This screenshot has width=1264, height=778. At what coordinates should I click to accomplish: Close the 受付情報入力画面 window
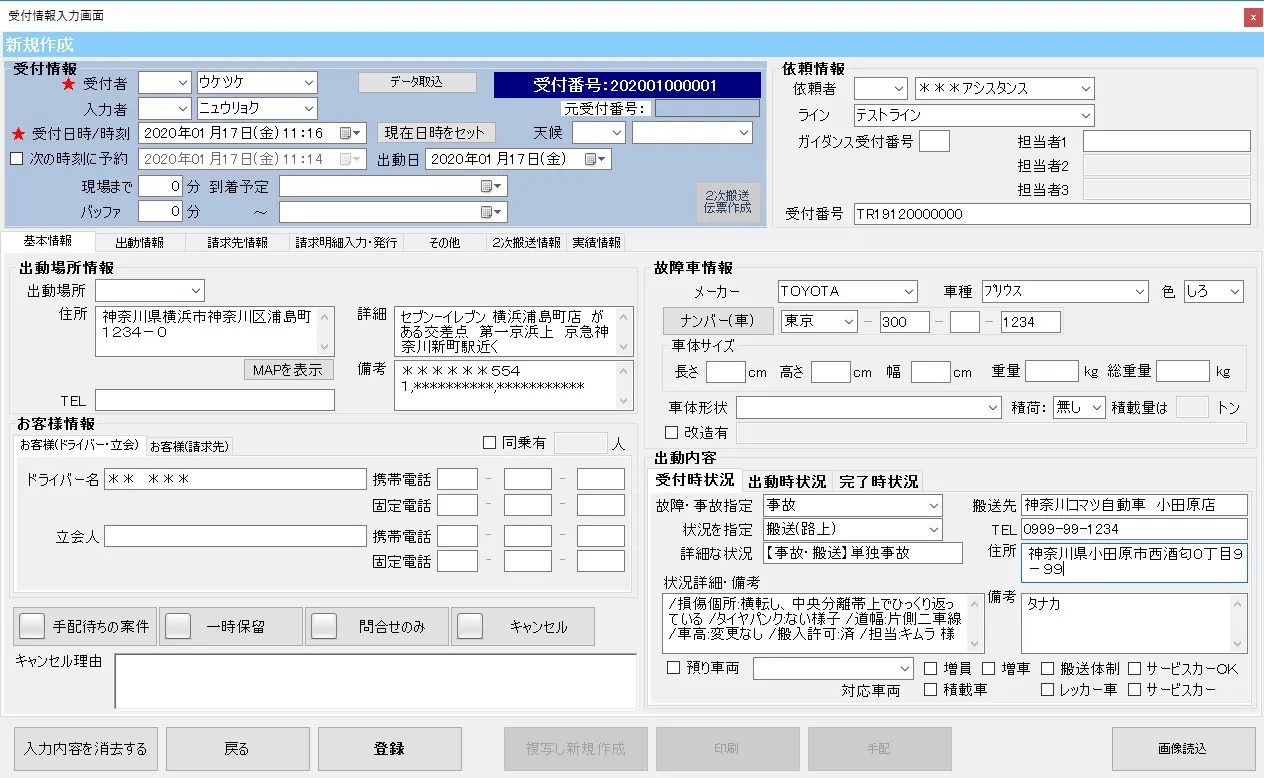pyautogui.click(x=1251, y=17)
